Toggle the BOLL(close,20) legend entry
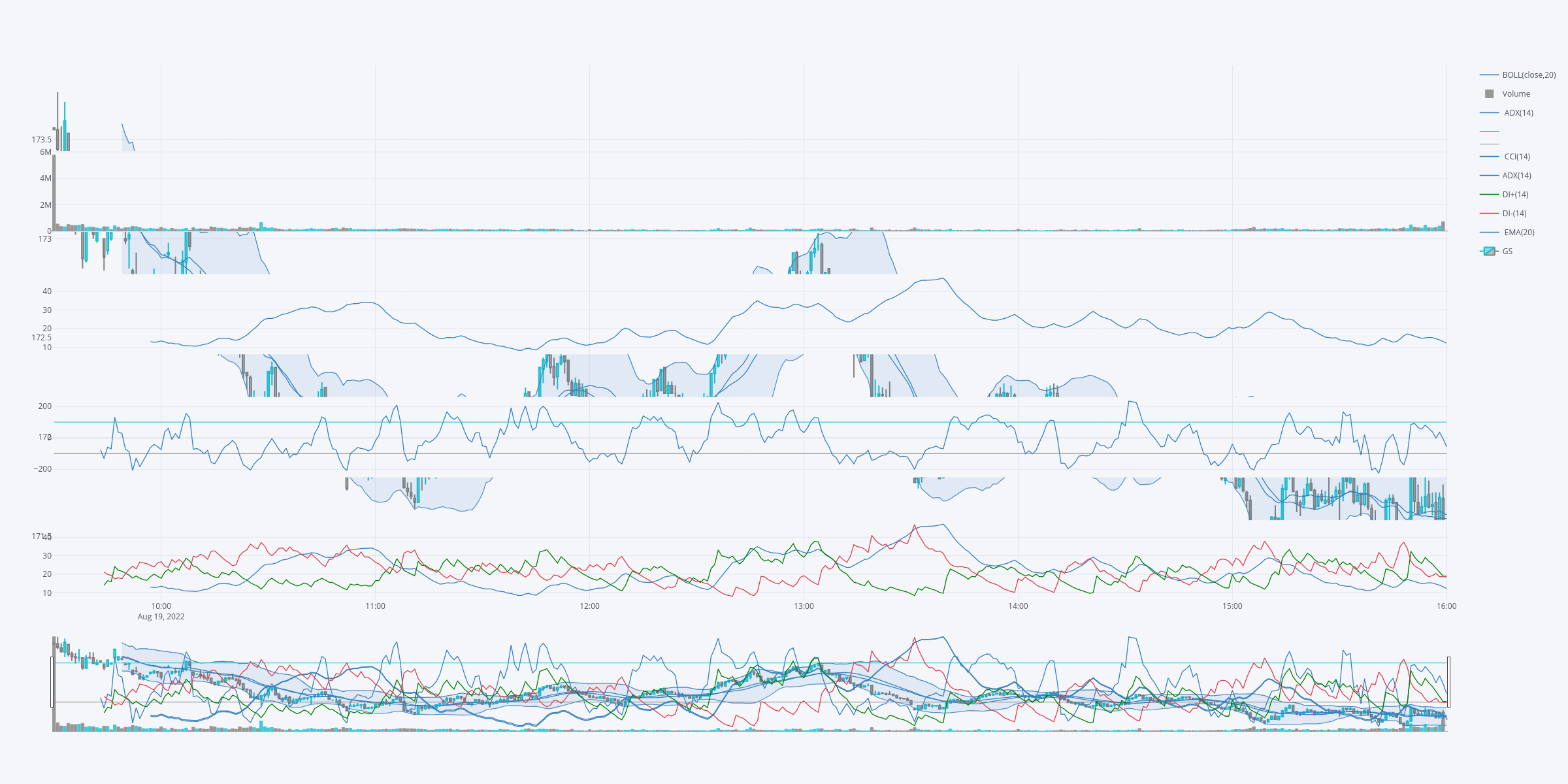This screenshot has height=784, width=1568. [x=1529, y=75]
